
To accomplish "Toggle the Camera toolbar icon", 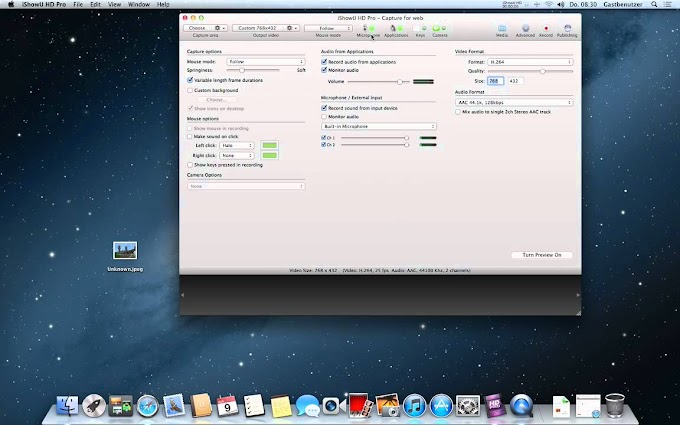I will pyautogui.click(x=439, y=29).
